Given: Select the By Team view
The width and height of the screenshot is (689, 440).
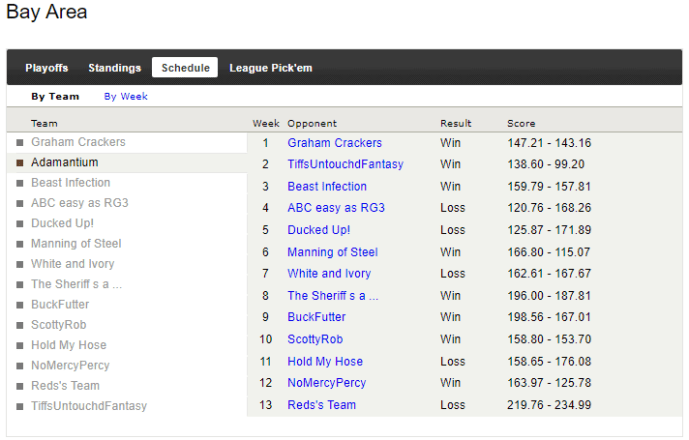Looking at the screenshot, I should coord(55,97).
